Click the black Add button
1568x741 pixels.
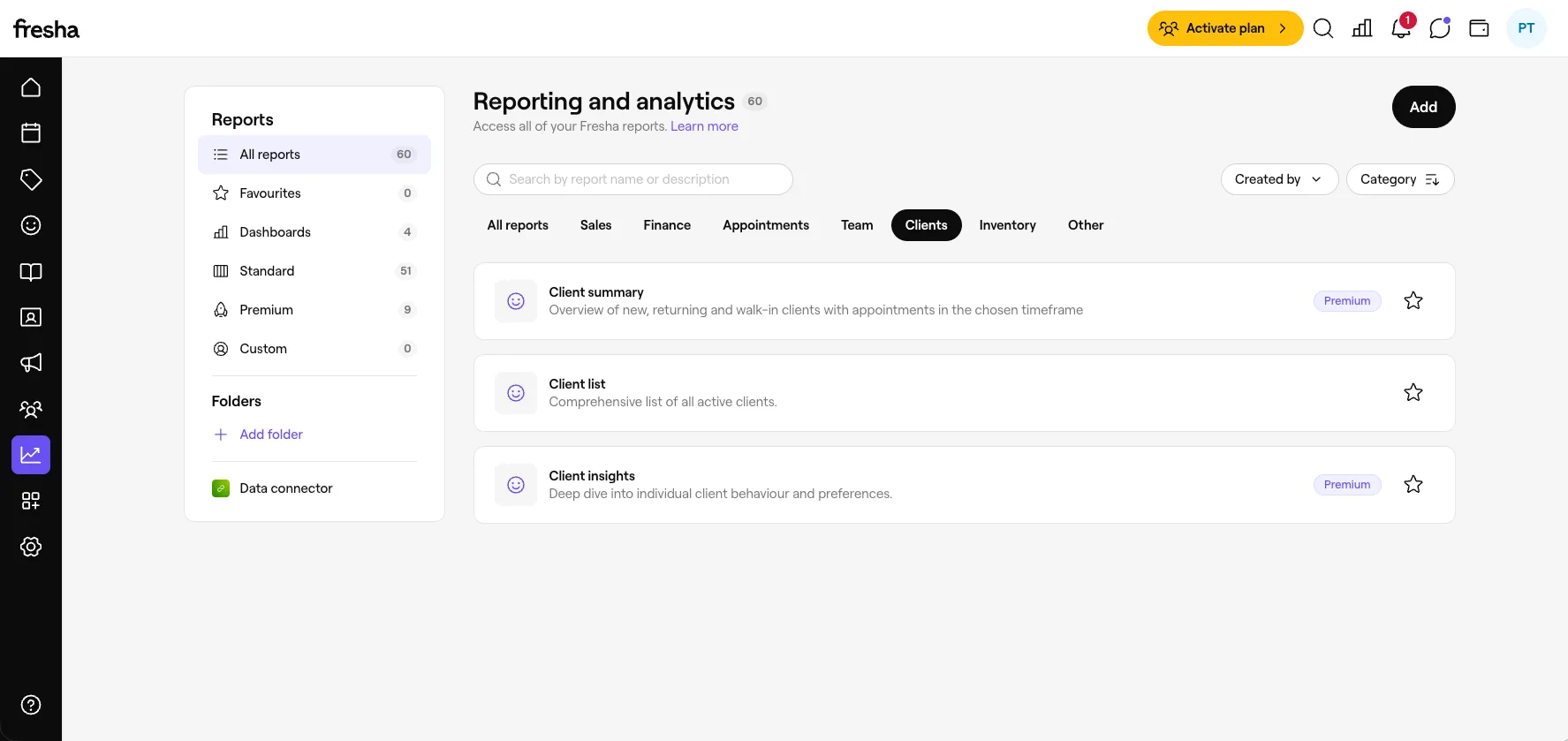pos(1423,107)
